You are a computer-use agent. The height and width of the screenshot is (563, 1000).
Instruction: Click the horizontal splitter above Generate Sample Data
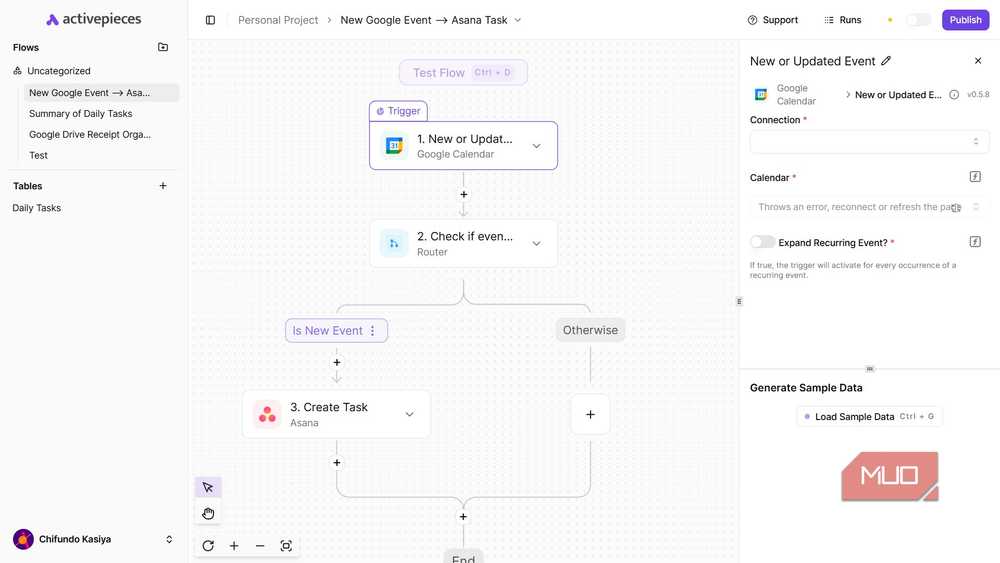click(870, 369)
